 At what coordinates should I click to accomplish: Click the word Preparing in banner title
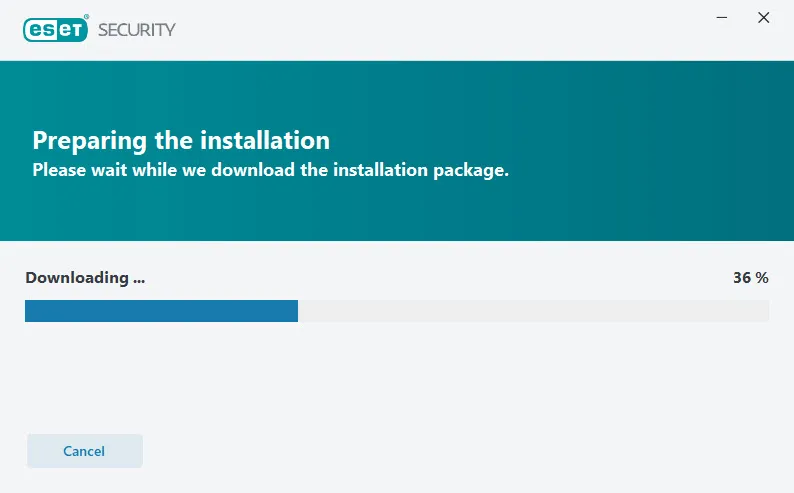pos(90,141)
